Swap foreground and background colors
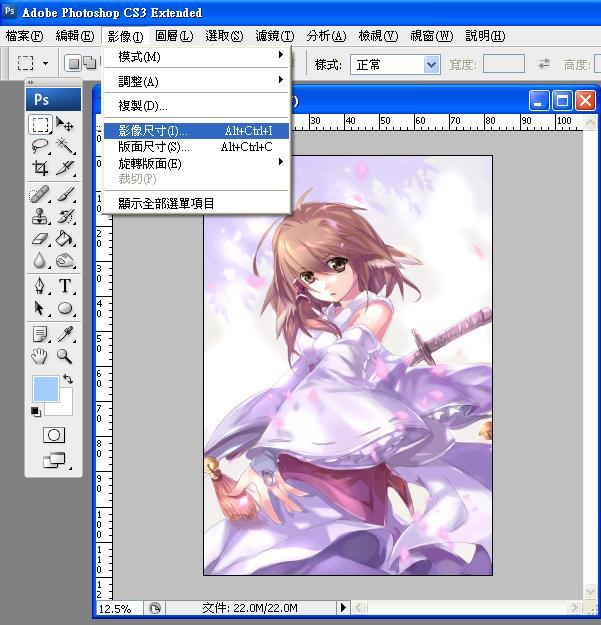Viewport: 601px width, 625px height. coord(67,379)
